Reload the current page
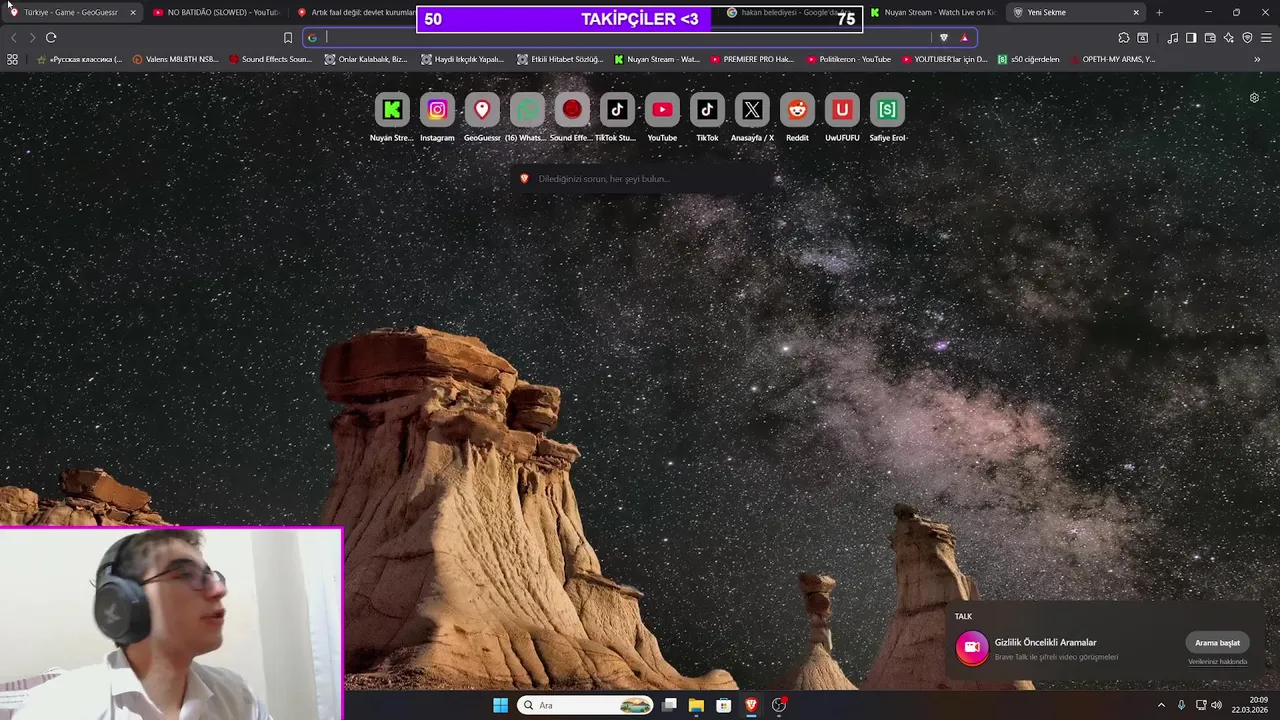 pos(51,37)
